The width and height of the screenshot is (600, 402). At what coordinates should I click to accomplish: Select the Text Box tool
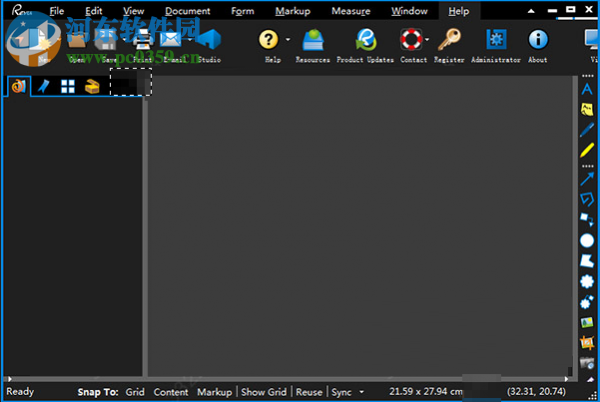click(587, 90)
